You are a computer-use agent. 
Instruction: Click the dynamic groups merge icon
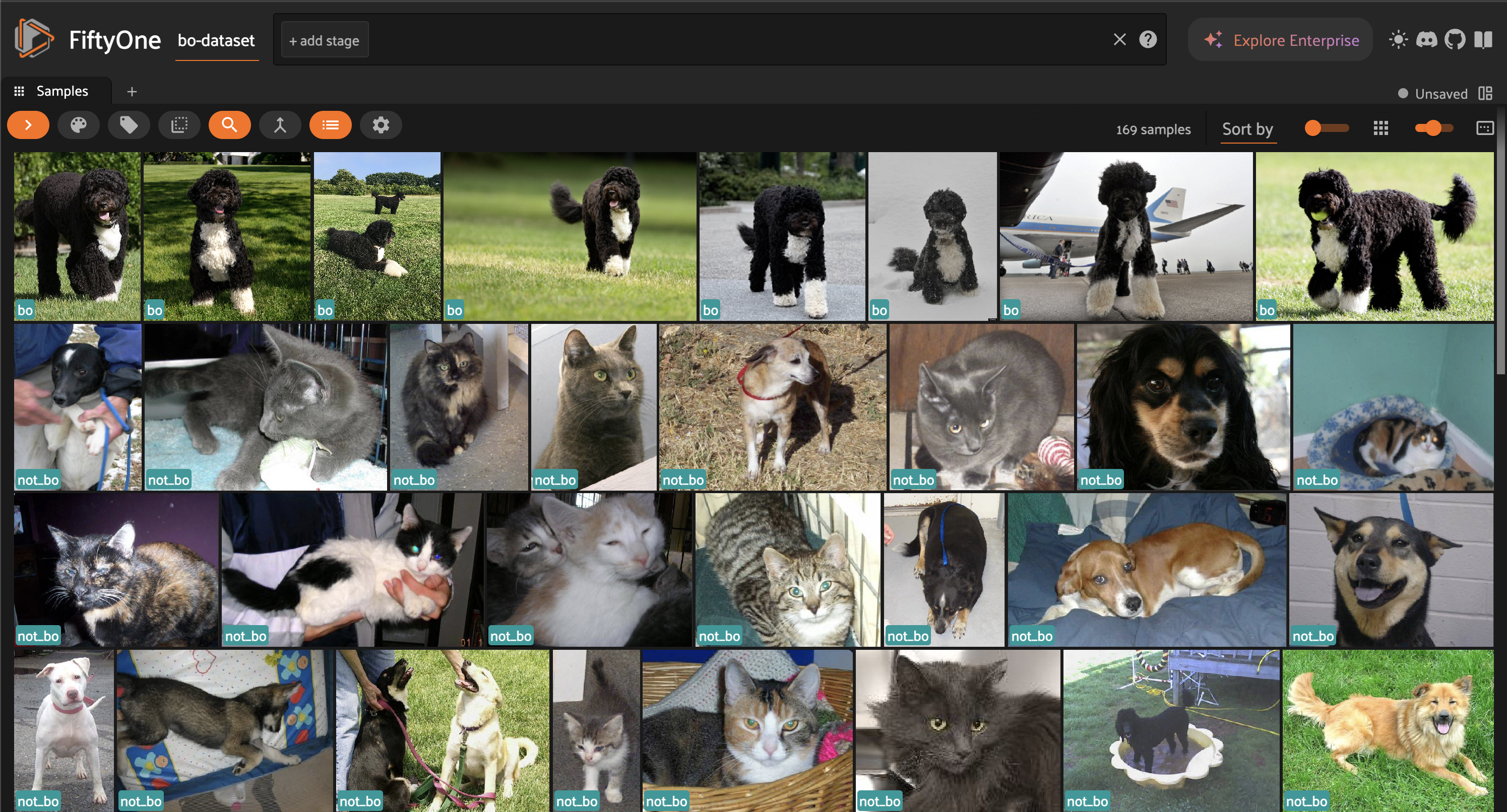[280, 125]
